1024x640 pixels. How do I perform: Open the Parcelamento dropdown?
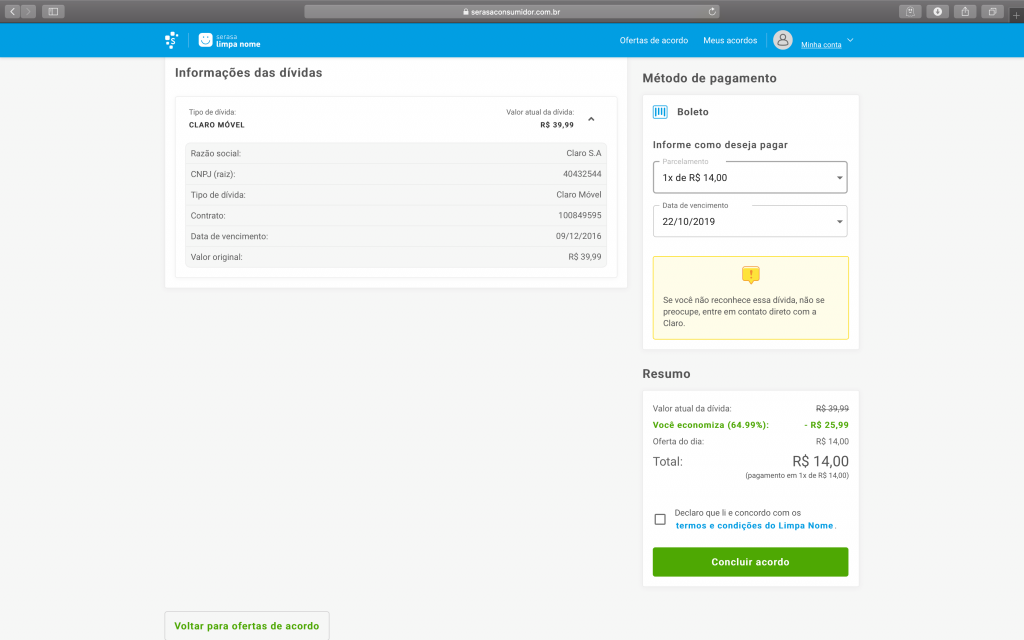[x=750, y=178]
